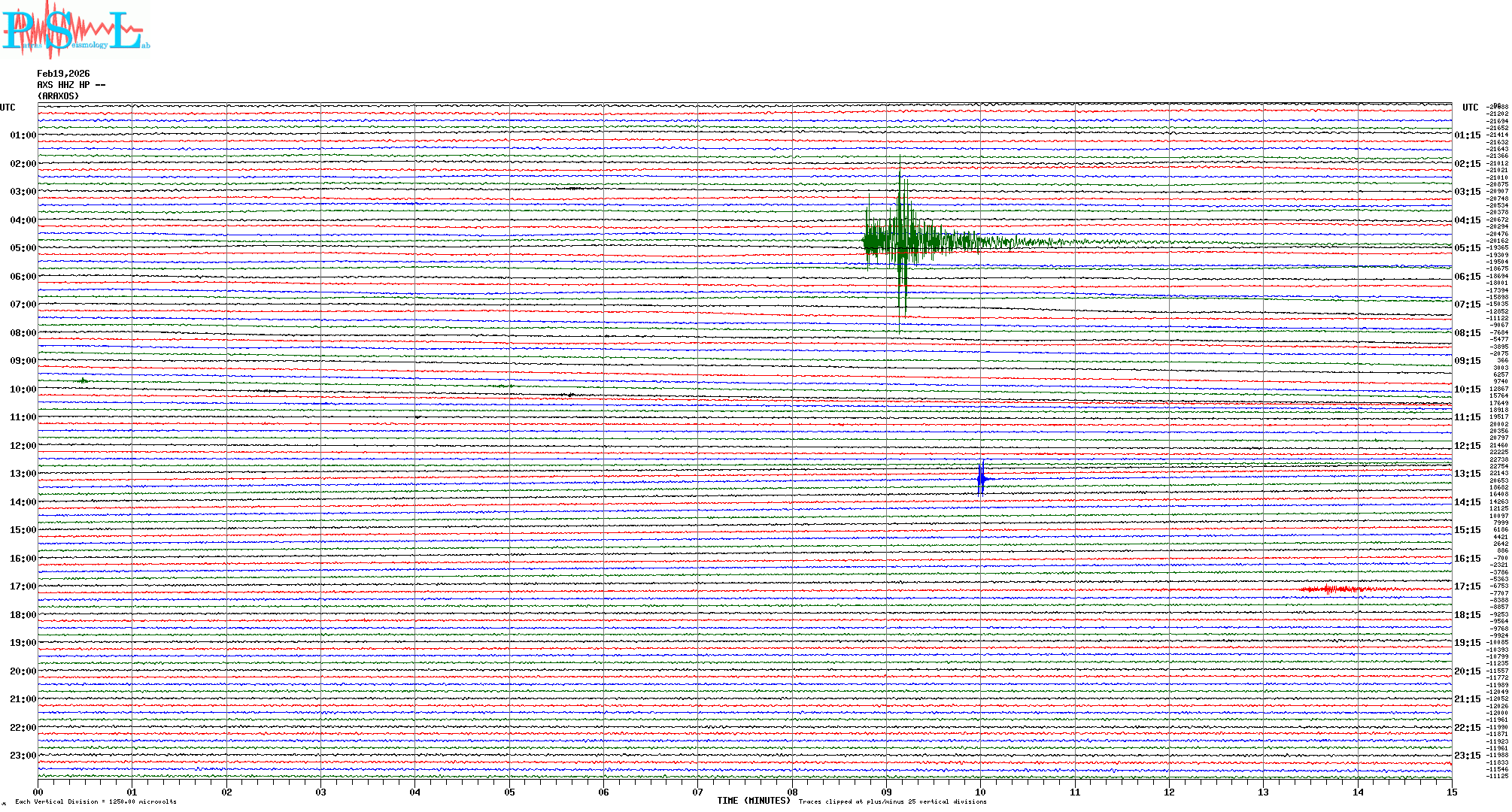Click the 10:15 time label on right
The image size is (1512, 812).
click(1467, 389)
